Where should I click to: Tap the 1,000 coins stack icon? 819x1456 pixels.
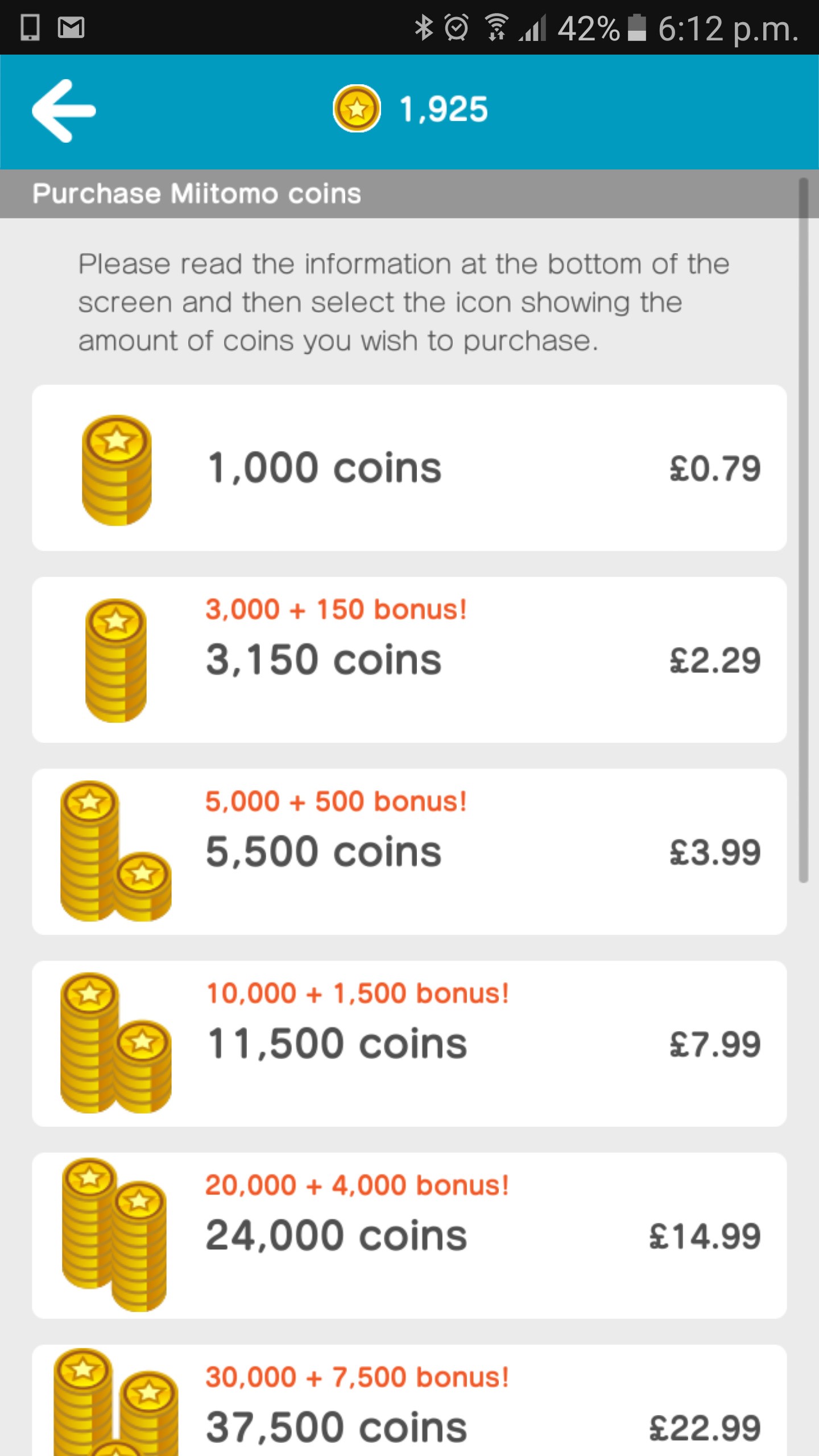tap(117, 470)
